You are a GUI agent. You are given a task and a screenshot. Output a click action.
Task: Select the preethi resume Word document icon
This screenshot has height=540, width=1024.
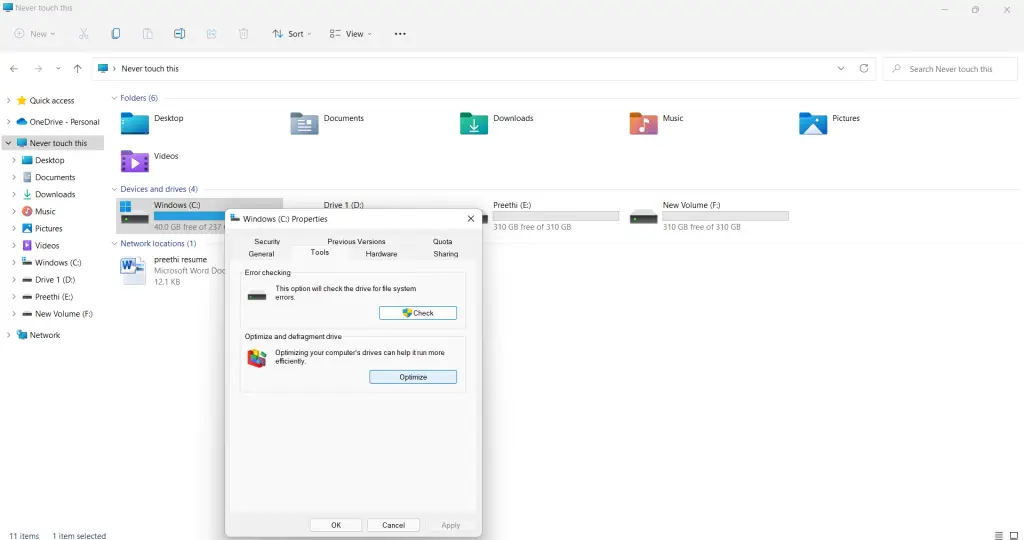click(x=134, y=270)
